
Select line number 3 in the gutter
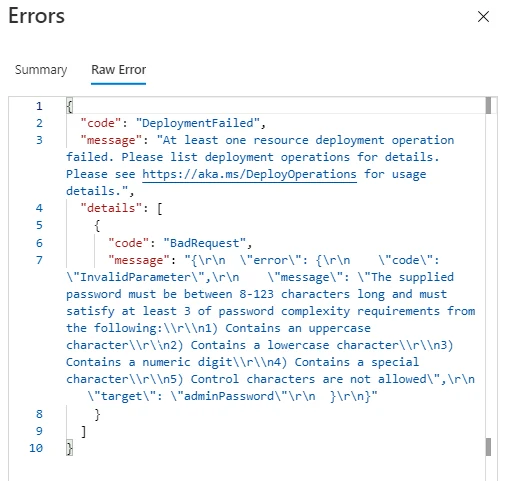39,140
